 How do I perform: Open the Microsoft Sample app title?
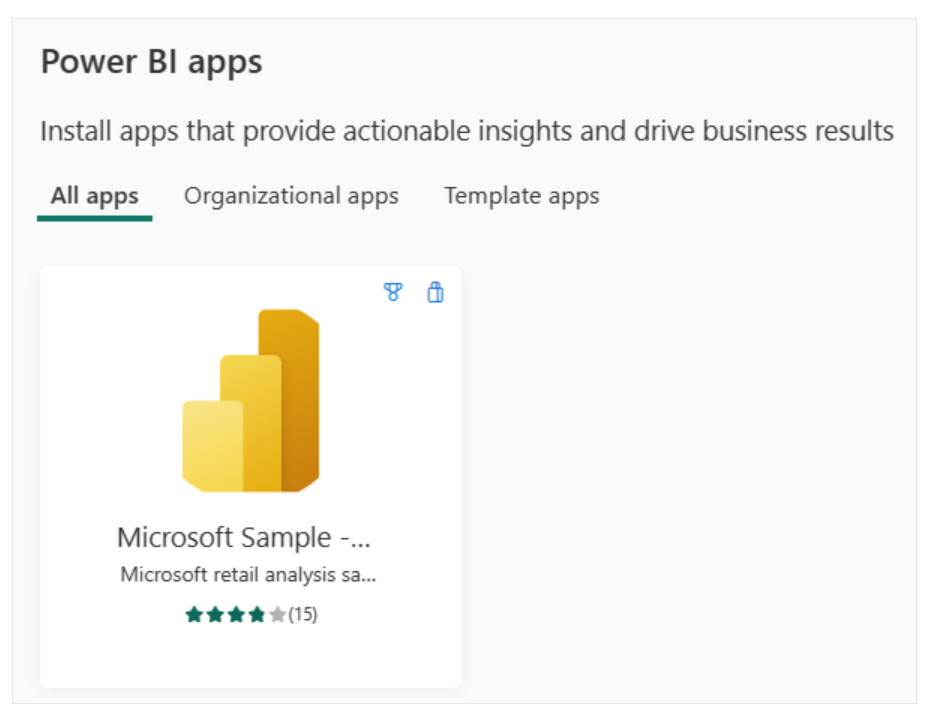(244, 537)
